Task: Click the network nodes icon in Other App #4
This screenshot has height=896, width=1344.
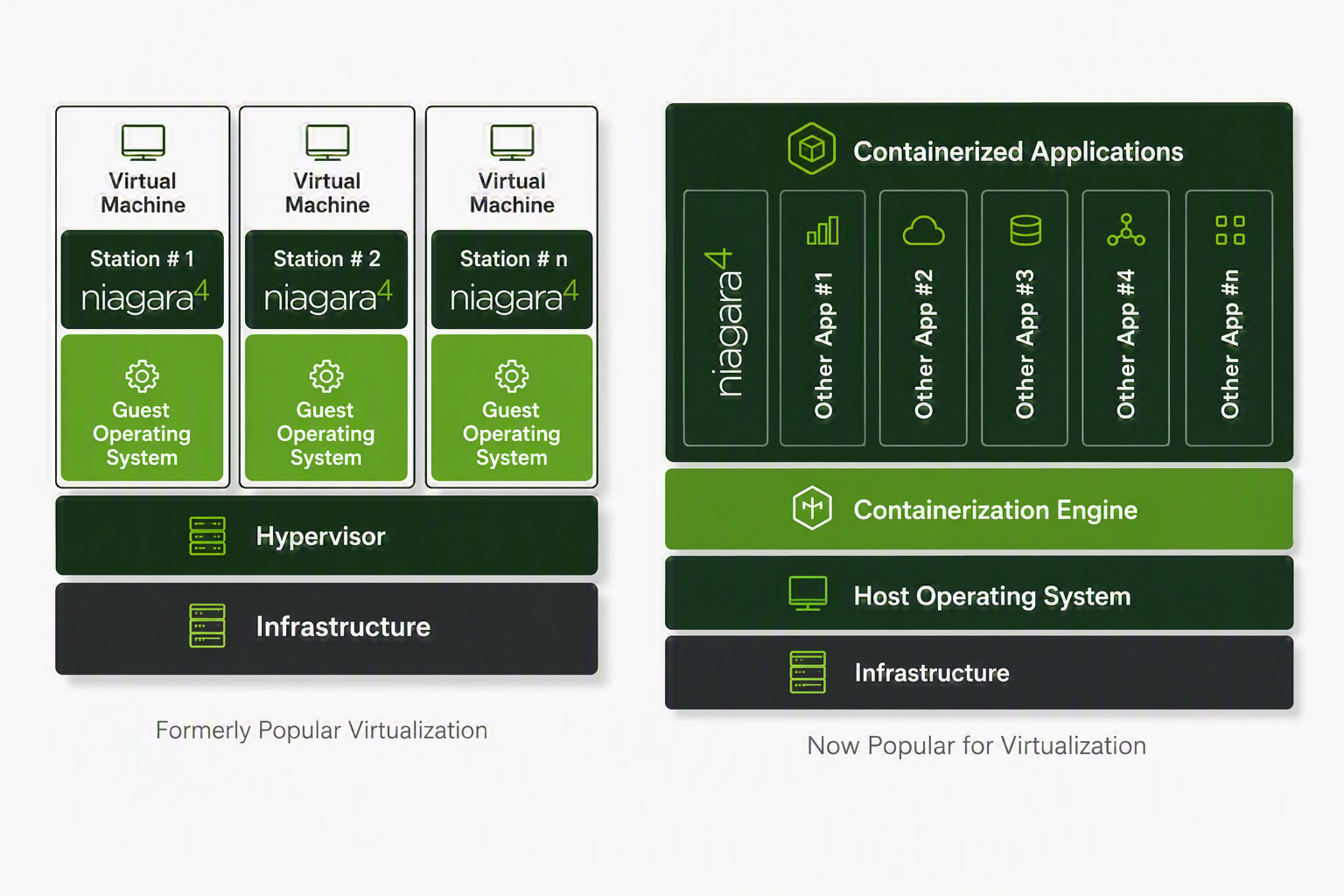Action: (x=1126, y=230)
